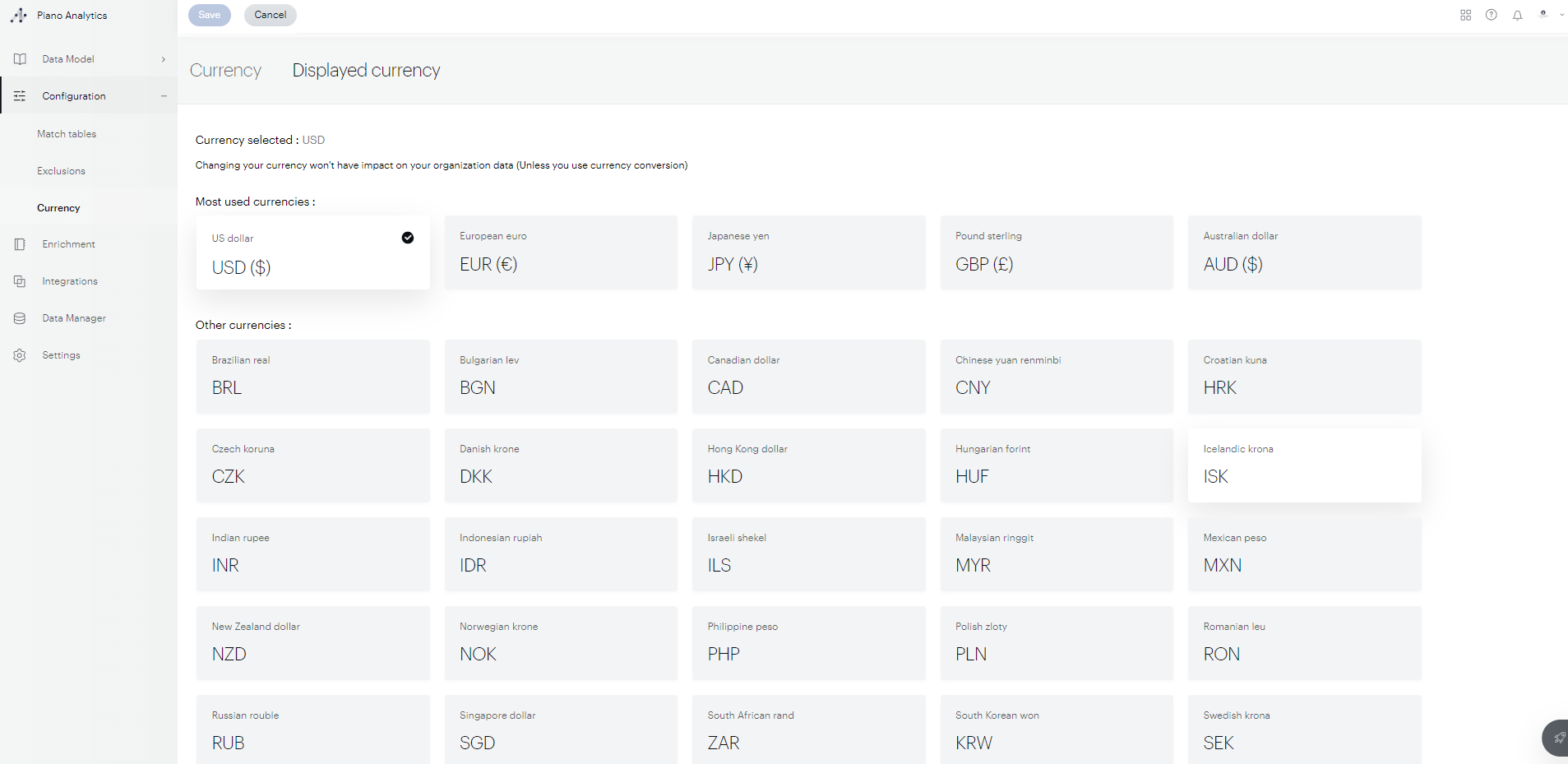Click the notifications bell icon
Image resolution: width=1568 pixels, height=764 pixels.
click(x=1517, y=15)
